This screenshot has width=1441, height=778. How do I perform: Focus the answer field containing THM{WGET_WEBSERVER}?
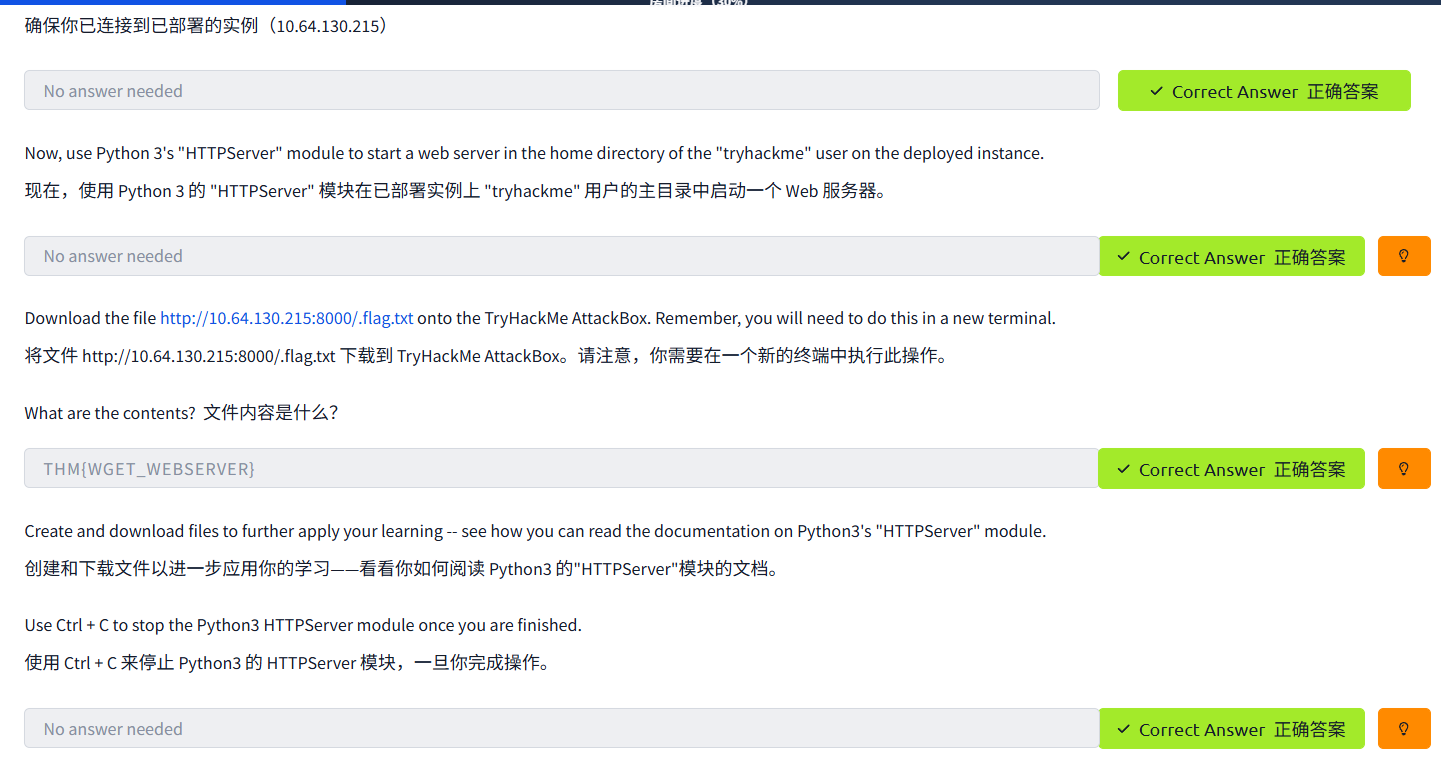pos(560,468)
